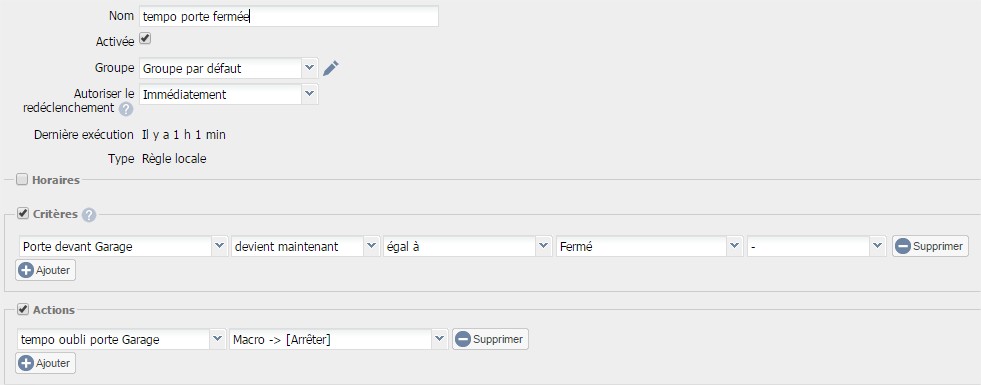Expand the devient maintenant dropdown
981x385 pixels.
(x=305, y=246)
